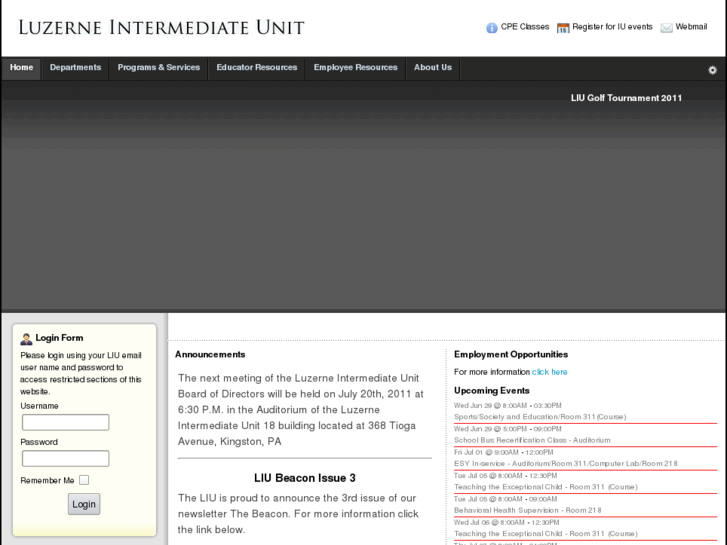Click the LIU Beacon Issue 3 heading
The width and height of the screenshot is (727, 545).
[305, 478]
